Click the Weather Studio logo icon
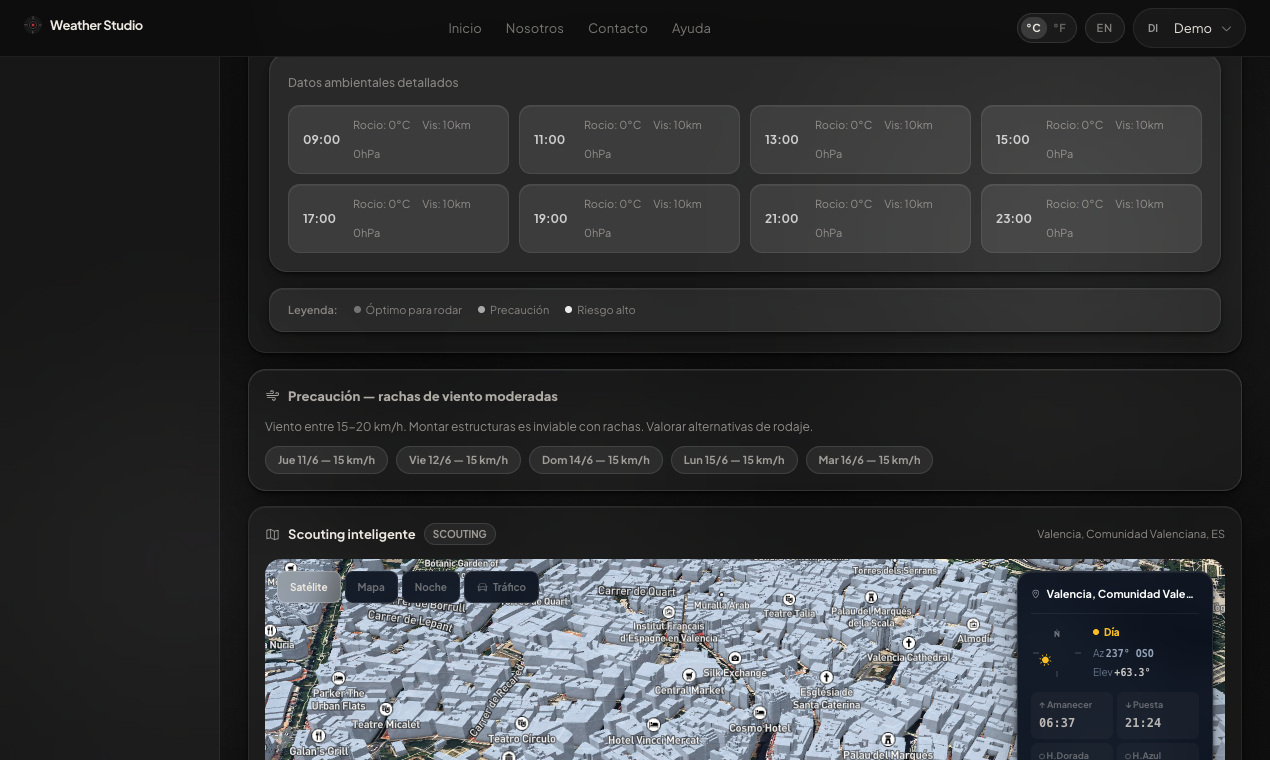1270x760 pixels. 33,26
